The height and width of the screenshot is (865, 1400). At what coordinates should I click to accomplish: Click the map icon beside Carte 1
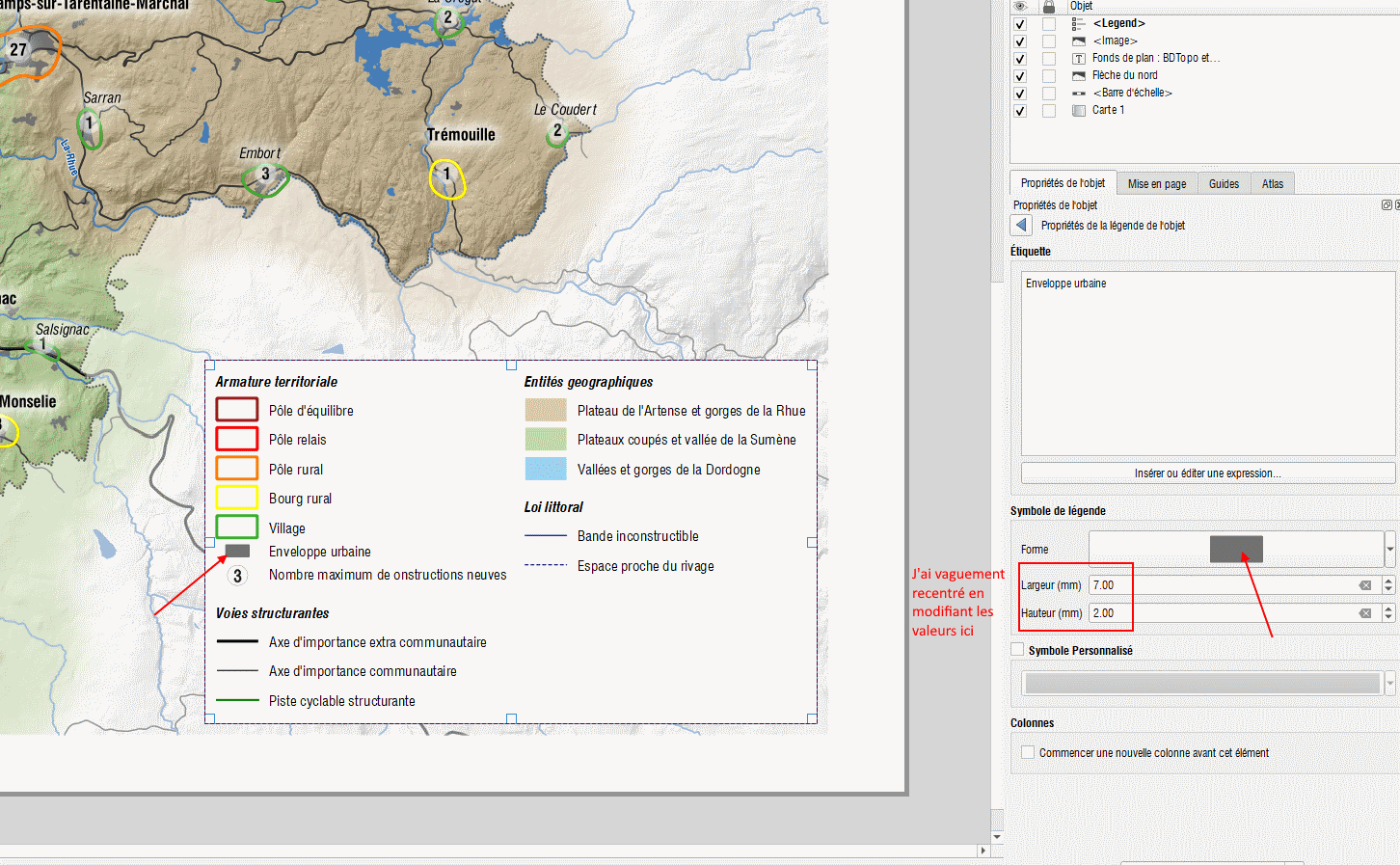(1079, 110)
